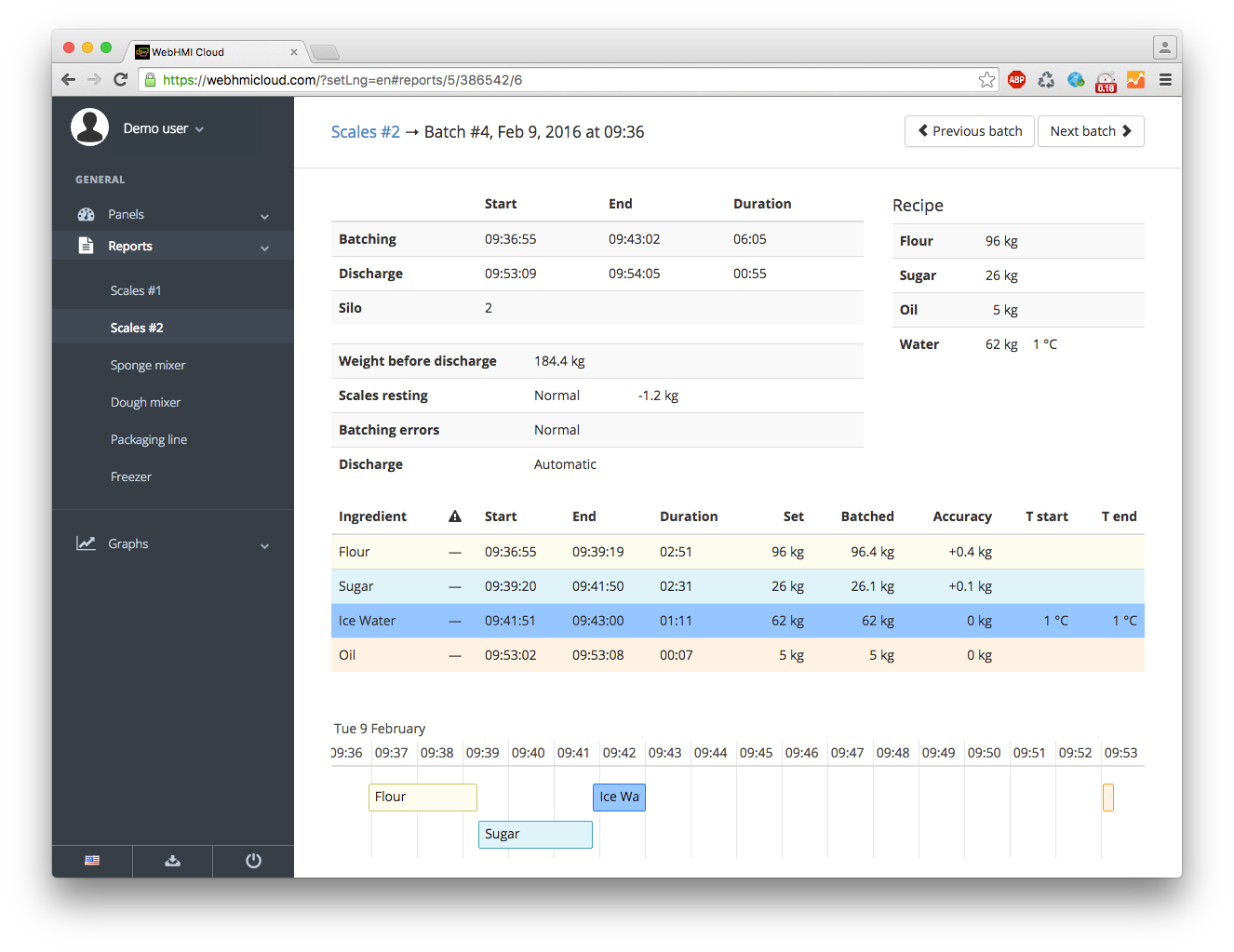Click the Demo user avatar icon
This screenshot has width=1234, height=952.
90,127
